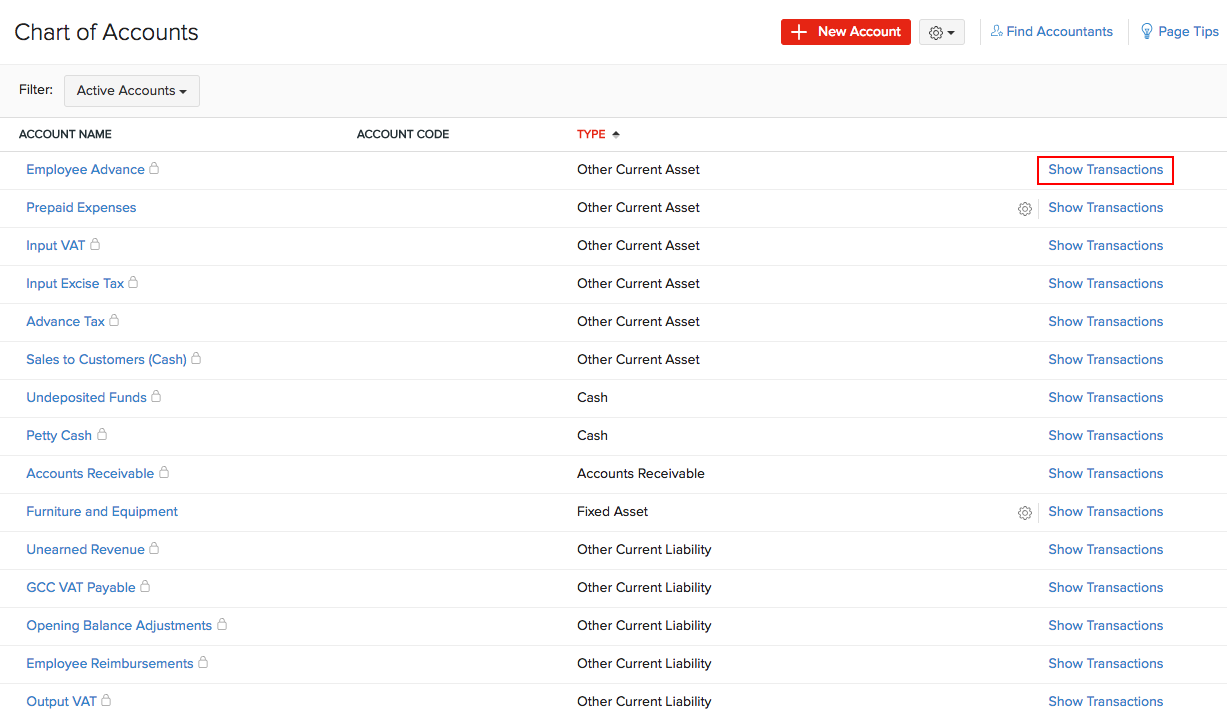Sort by the ACCOUNT NAME column header

click(x=65, y=133)
